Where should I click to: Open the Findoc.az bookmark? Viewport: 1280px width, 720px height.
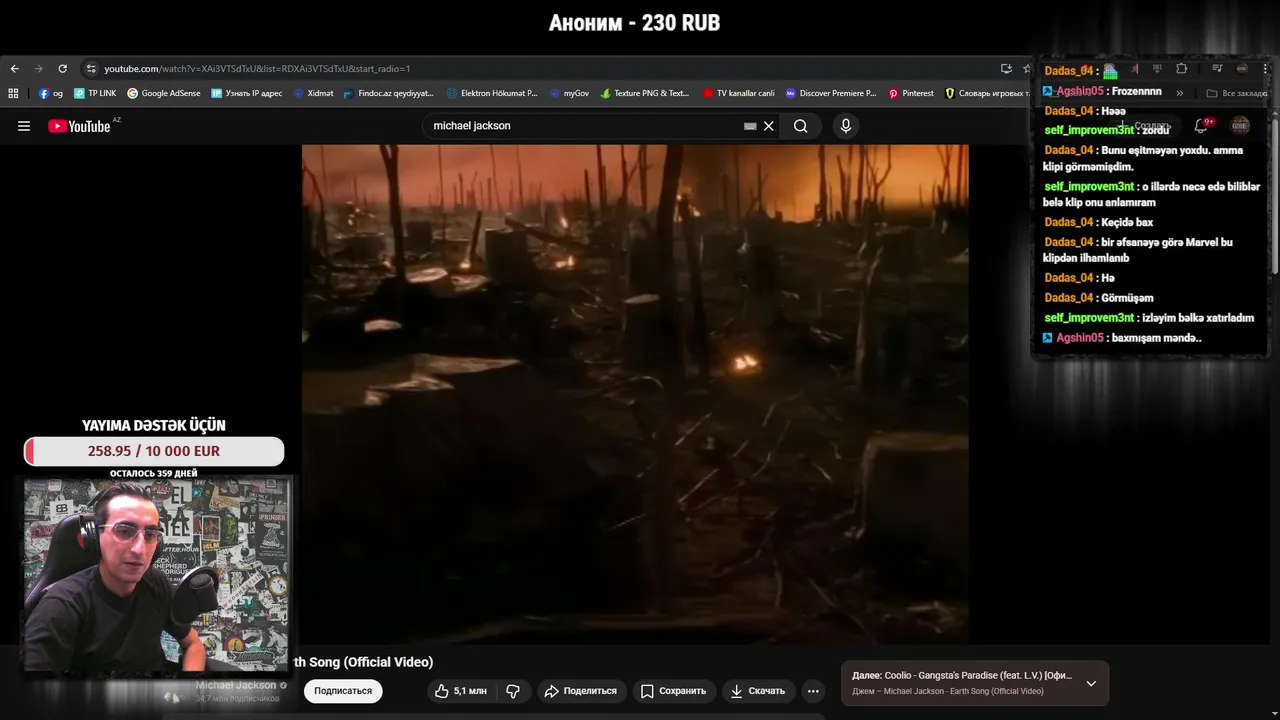[388, 93]
